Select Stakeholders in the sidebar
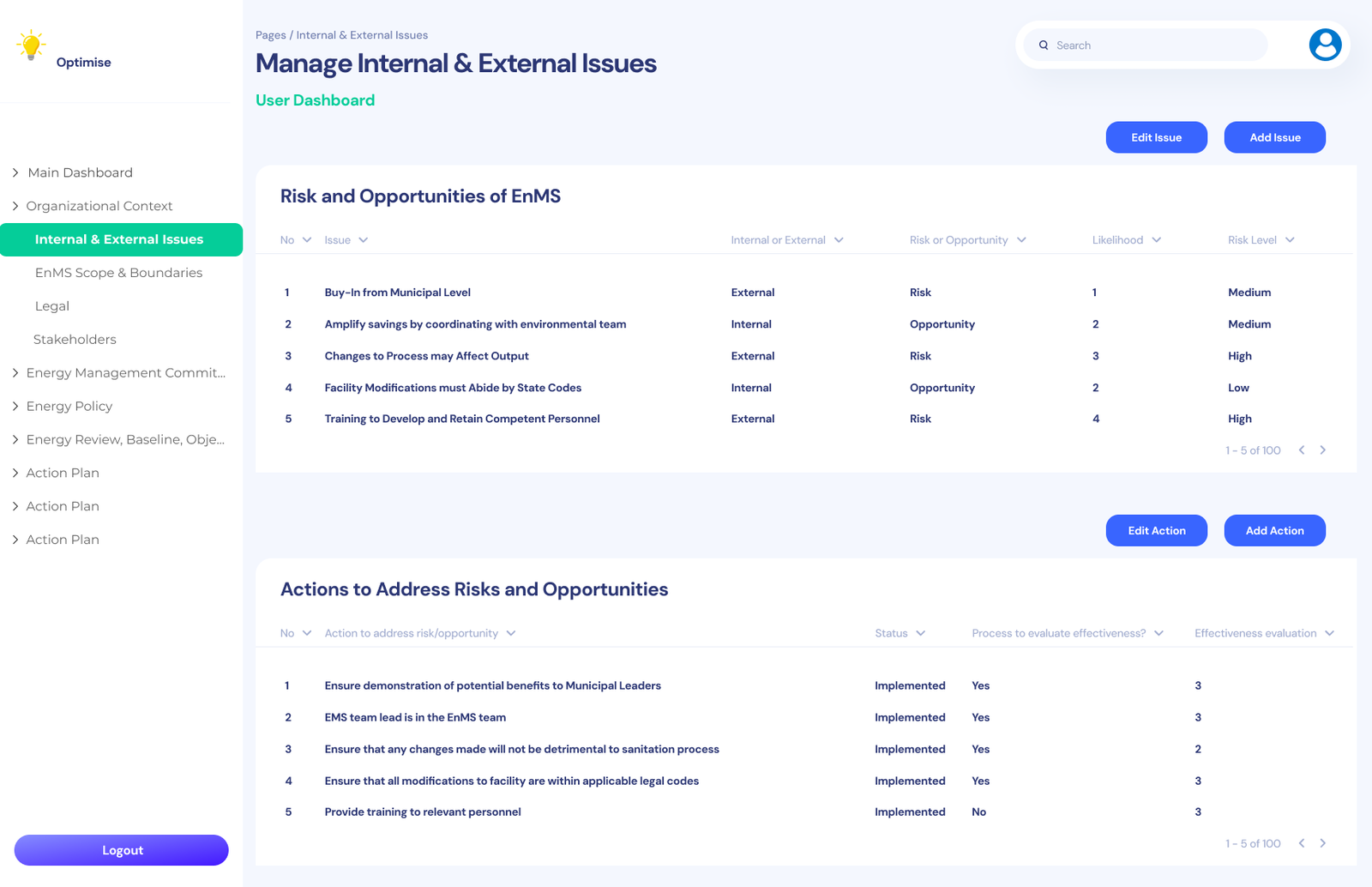This screenshot has height=887, width=1372. pyautogui.click(x=75, y=340)
